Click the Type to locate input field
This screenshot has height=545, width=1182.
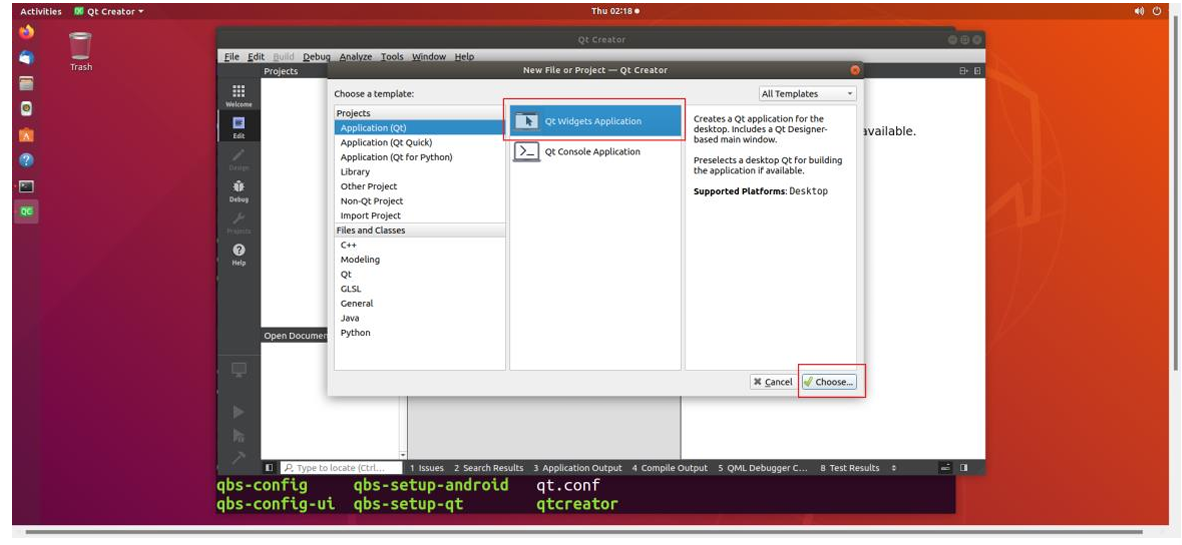coord(339,468)
